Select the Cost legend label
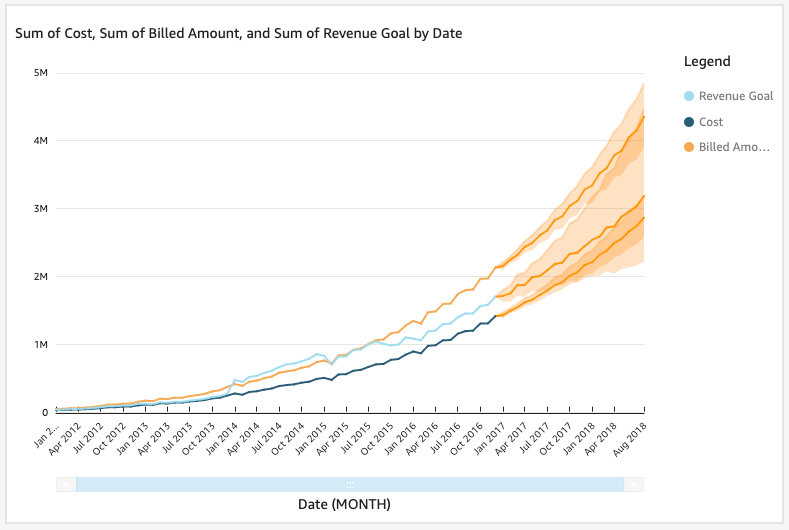Image resolution: width=789 pixels, height=530 pixels. pos(711,122)
